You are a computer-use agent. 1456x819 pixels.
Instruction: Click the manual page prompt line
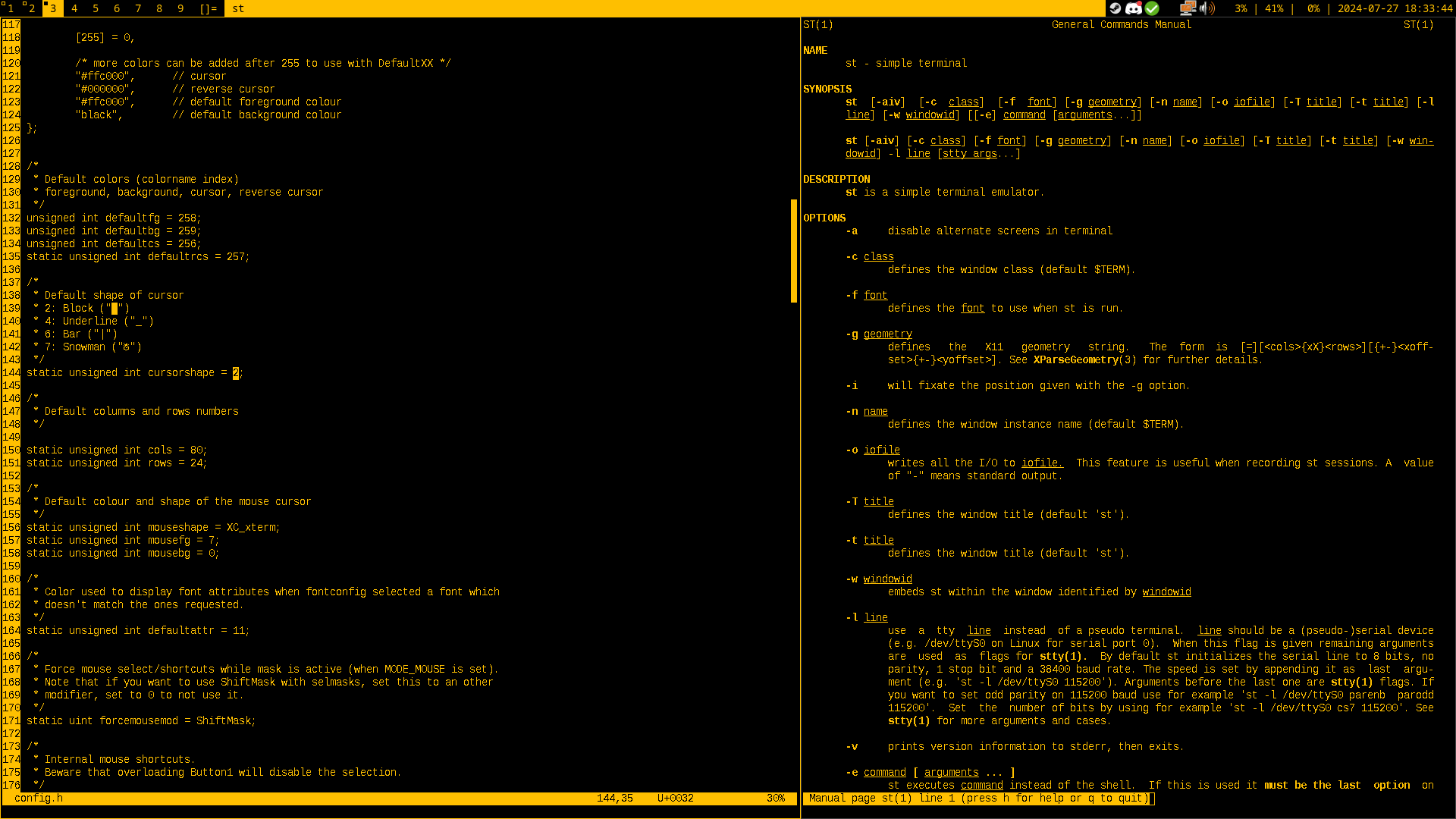coord(978,798)
